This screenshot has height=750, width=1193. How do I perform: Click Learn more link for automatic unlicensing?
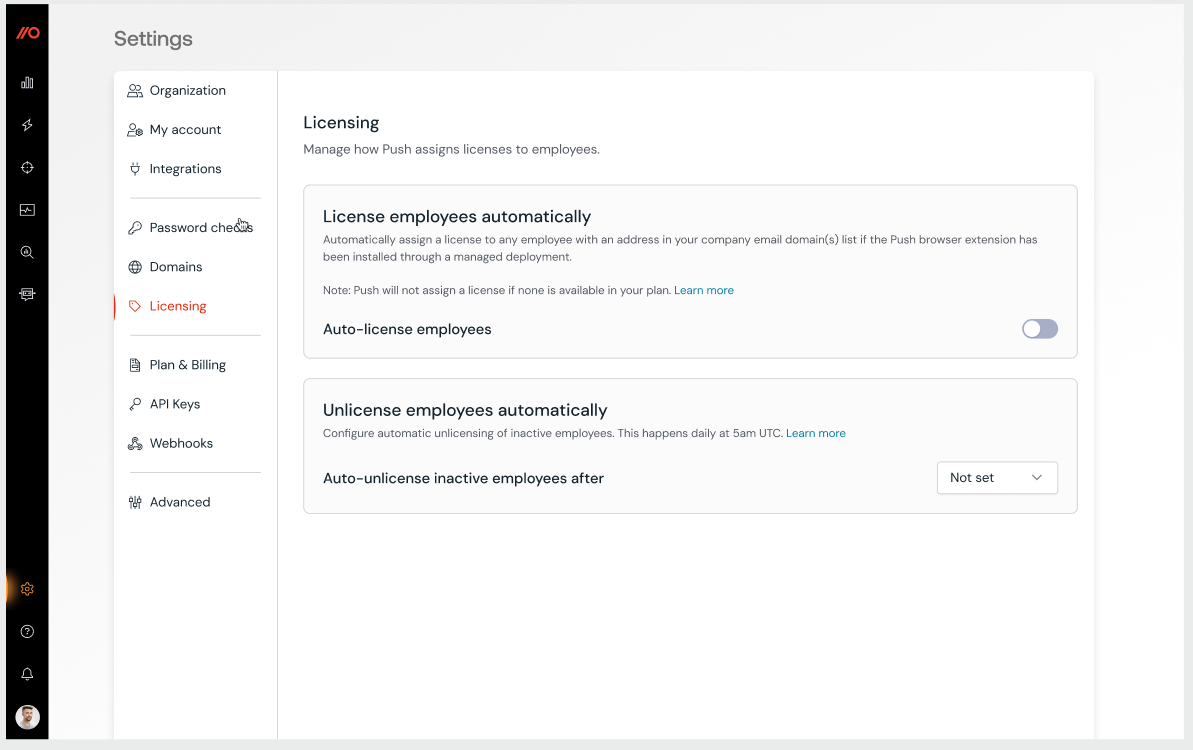pos(816,434)
